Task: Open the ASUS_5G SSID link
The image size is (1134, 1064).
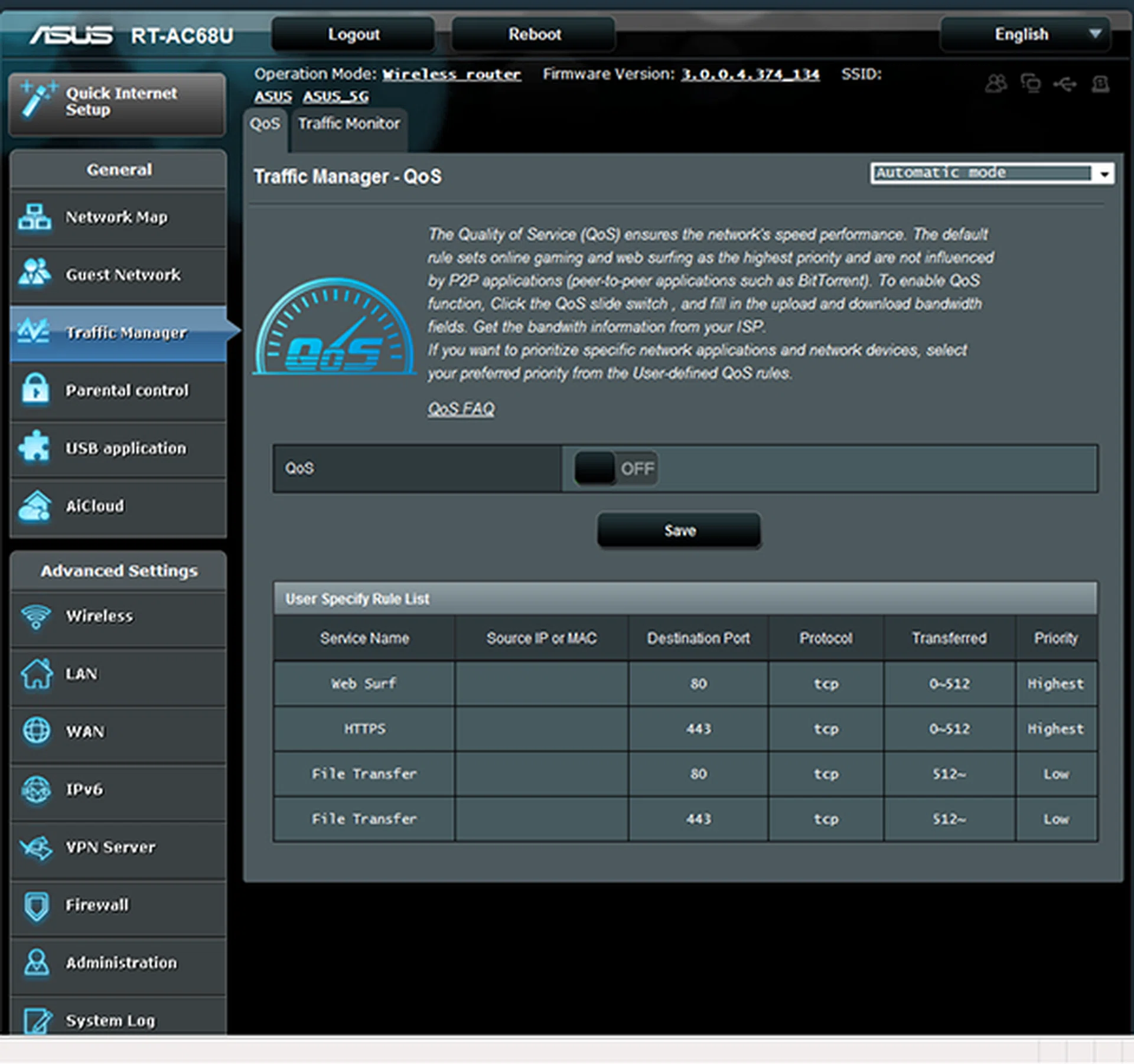Action: (335, 96)
